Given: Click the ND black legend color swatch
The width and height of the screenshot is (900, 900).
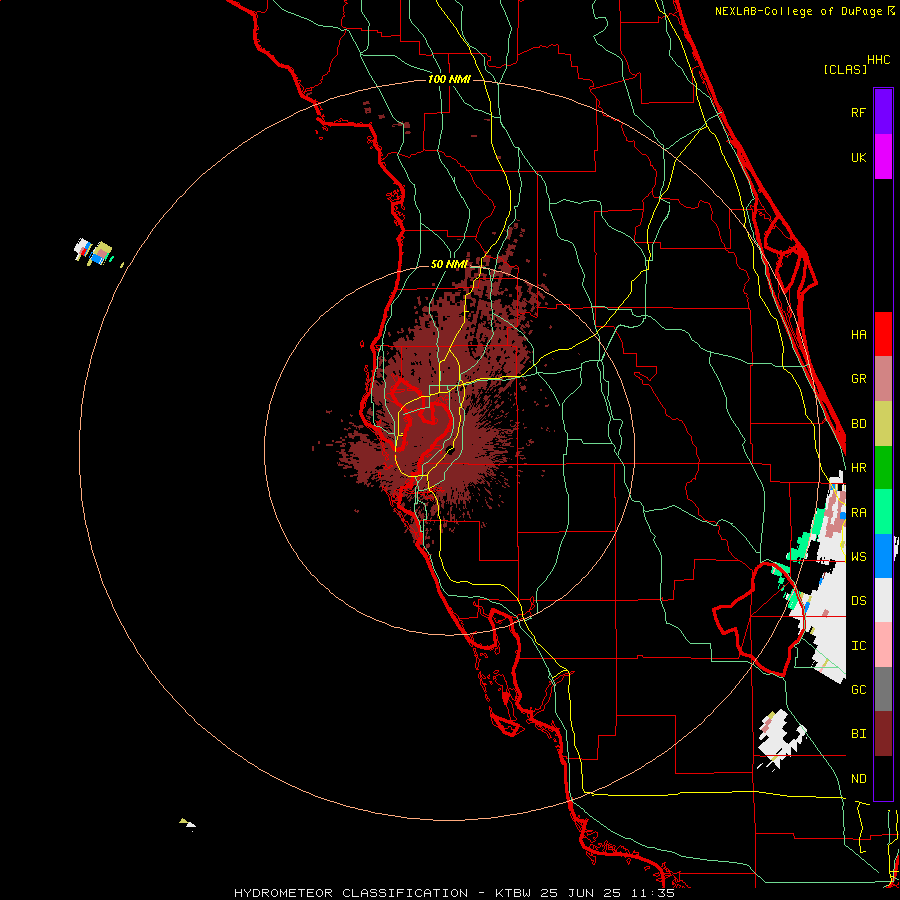Looking at the screenshot, I should (x=883, y=778).
